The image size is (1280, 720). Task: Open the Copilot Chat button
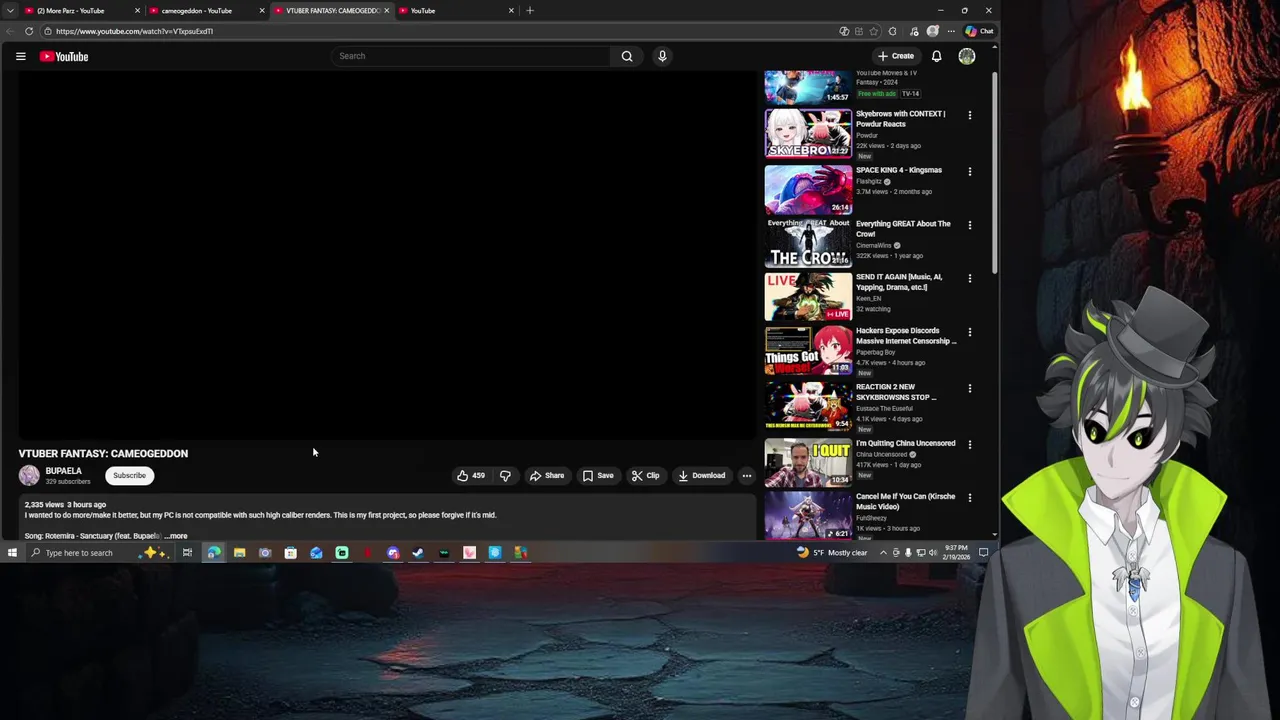979,31
